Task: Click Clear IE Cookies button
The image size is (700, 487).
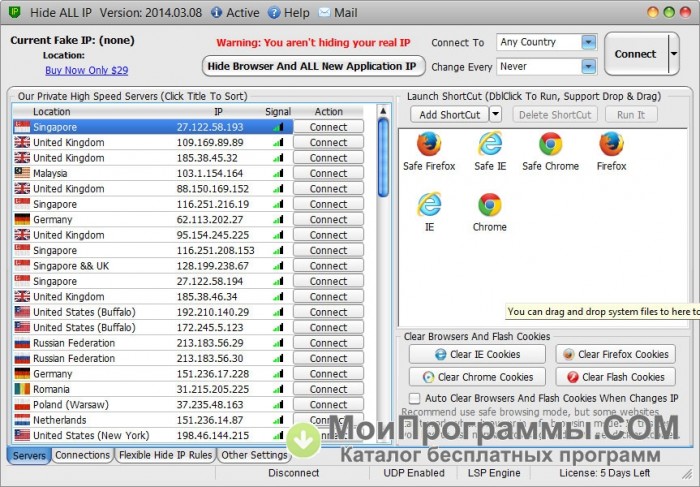Action: 477,354
